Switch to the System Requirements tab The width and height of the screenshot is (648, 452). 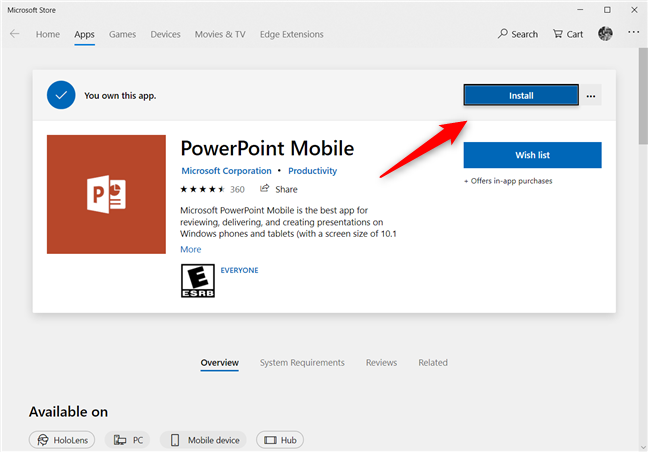tap(301, 362)
